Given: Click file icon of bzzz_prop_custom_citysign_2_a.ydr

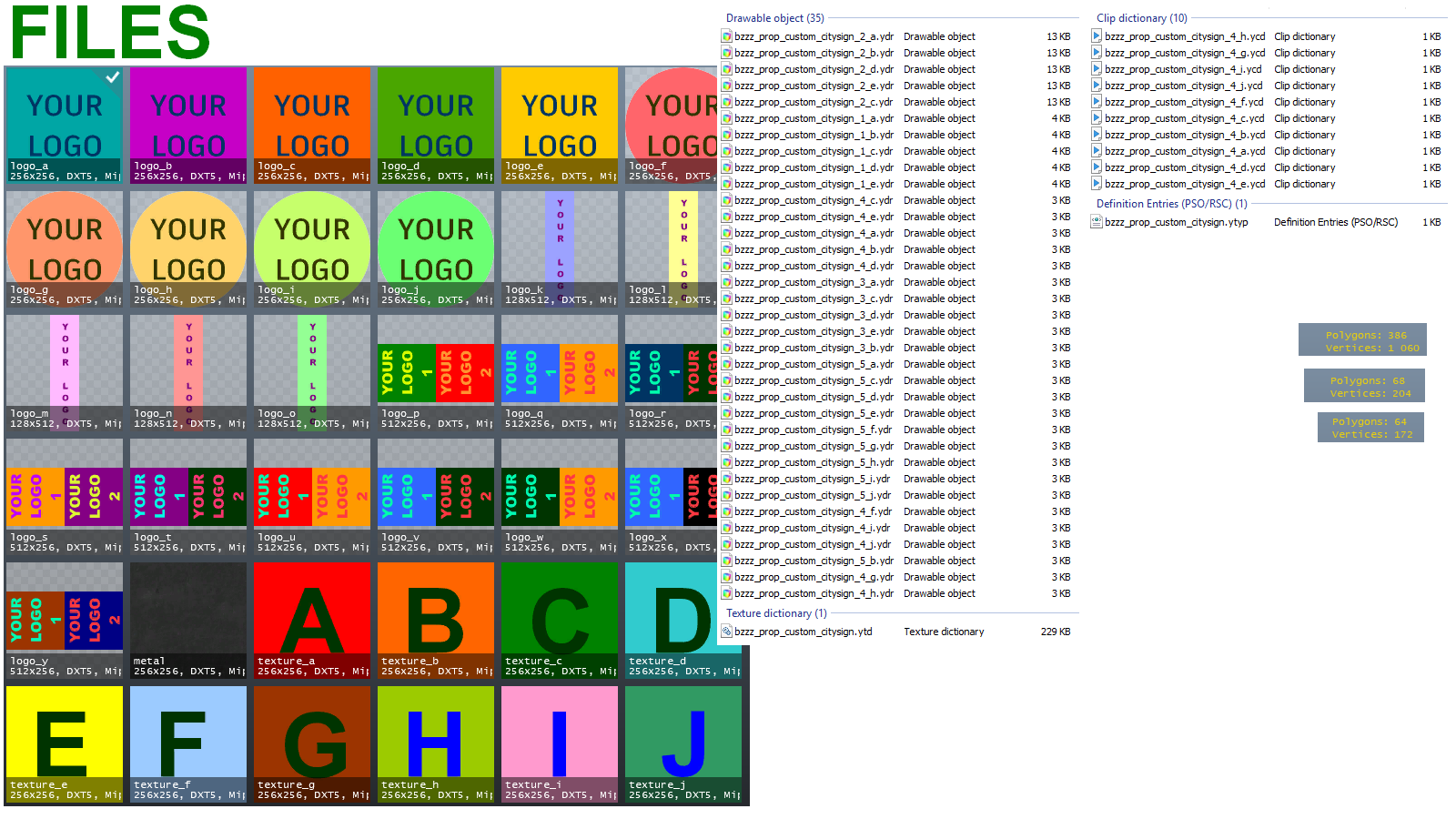Looking at the screenshot, I should click(x=726, y=36).
